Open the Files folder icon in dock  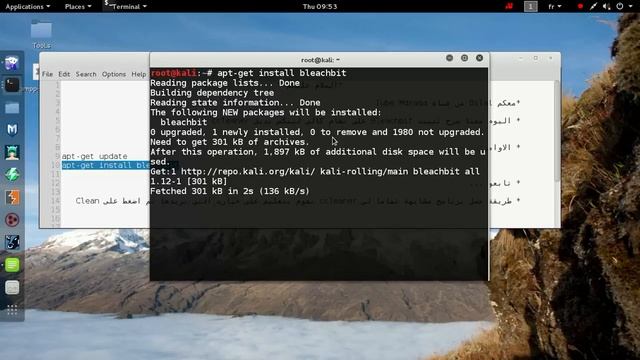(12, 107)
